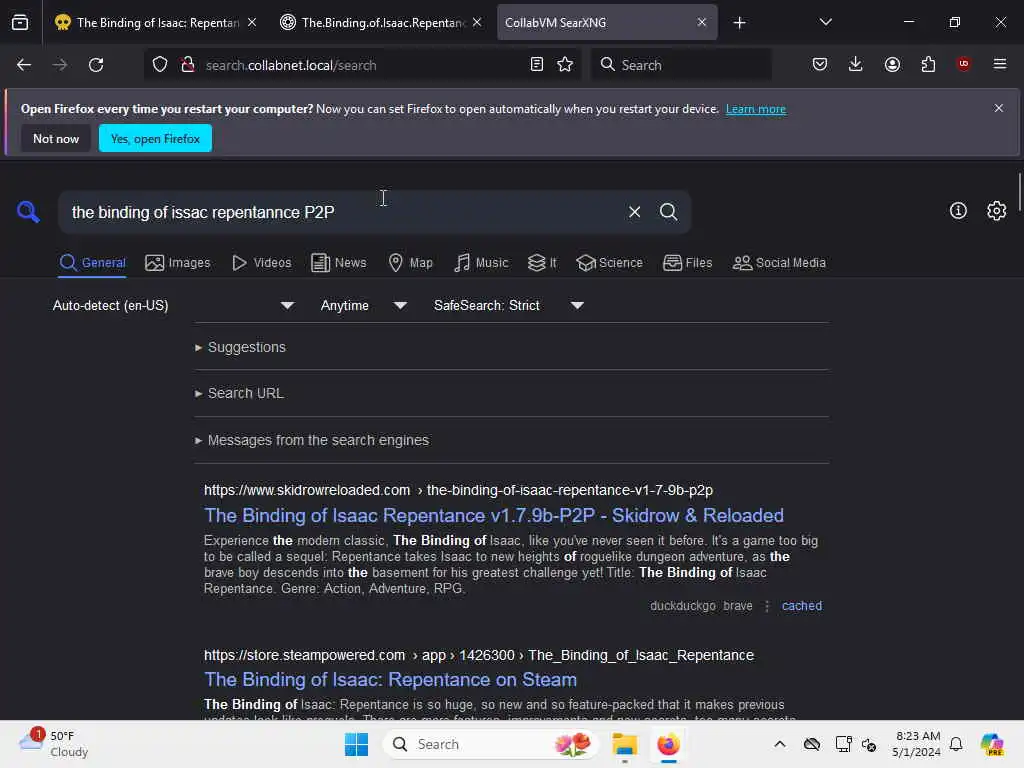Screen dimensions: 1024x768
Task: Open the Copilot icon in the taskbar
Action: 992,744
